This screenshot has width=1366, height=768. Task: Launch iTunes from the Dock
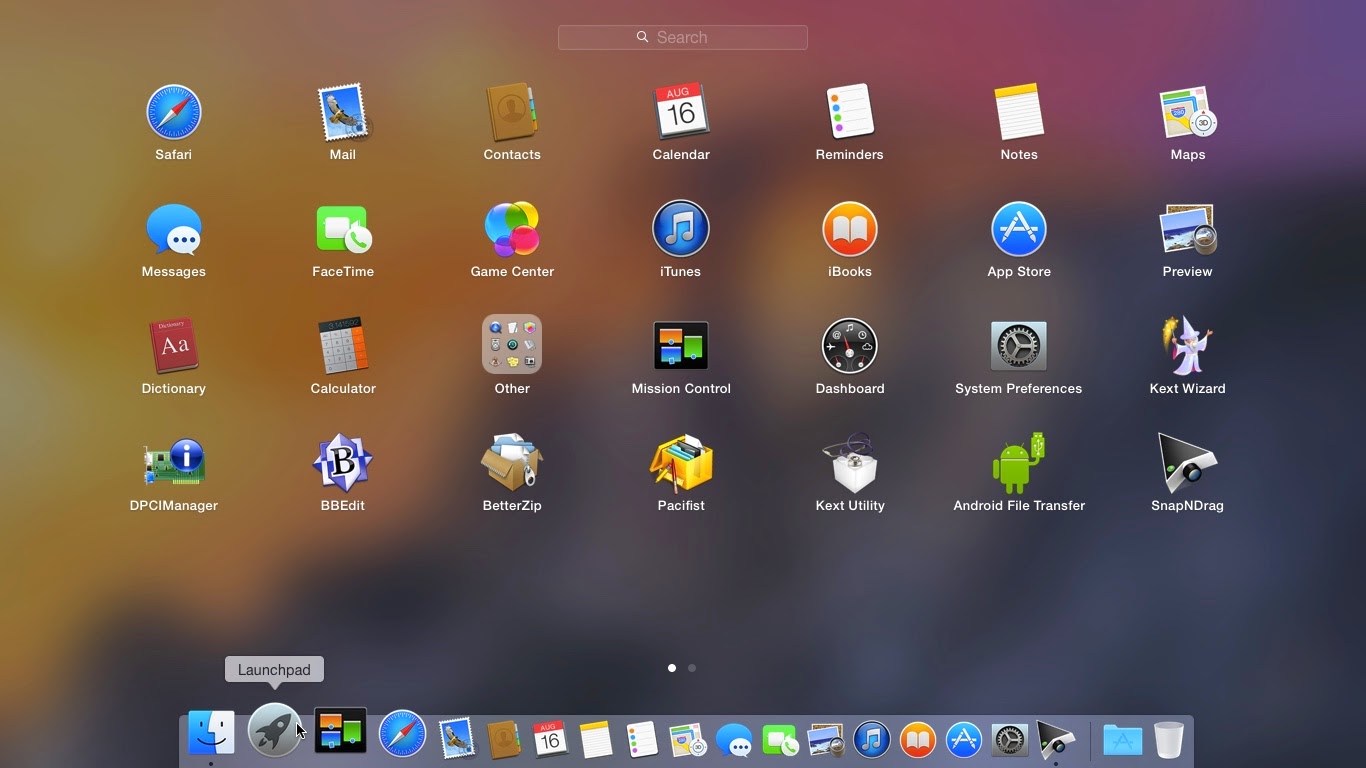coord(872,739)
